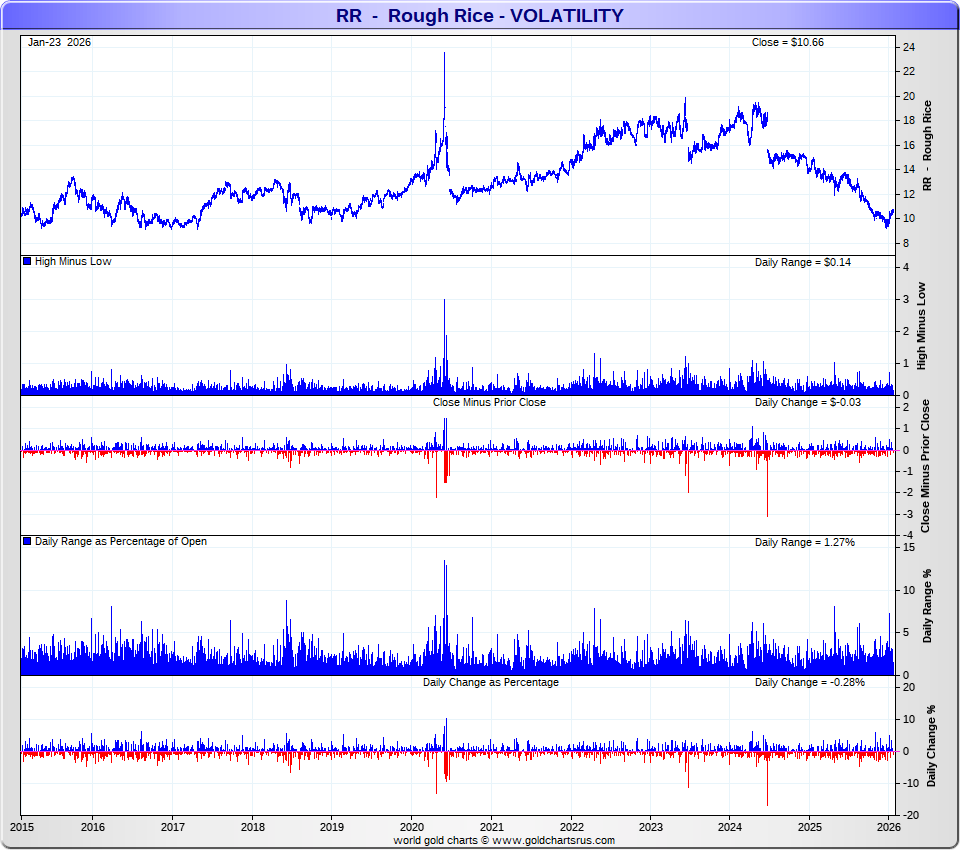
Task: Click the 'Daily Change as Percentage' panel title
Action: [x=490, y=682]
